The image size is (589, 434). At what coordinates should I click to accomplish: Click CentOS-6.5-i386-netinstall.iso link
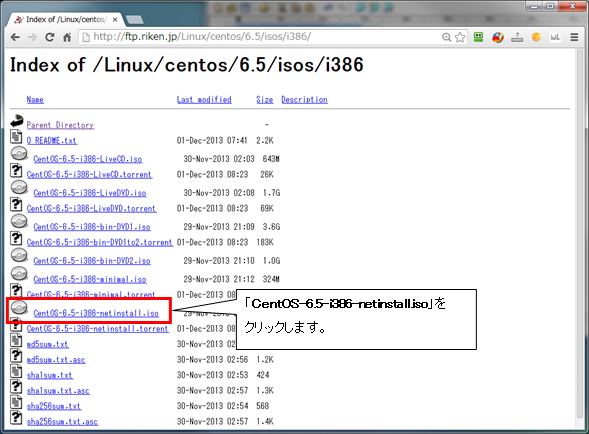coord(96,313)
